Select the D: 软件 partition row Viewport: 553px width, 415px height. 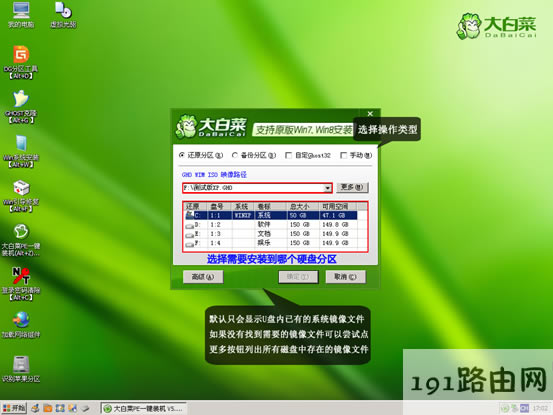click(x=271, y=225)
